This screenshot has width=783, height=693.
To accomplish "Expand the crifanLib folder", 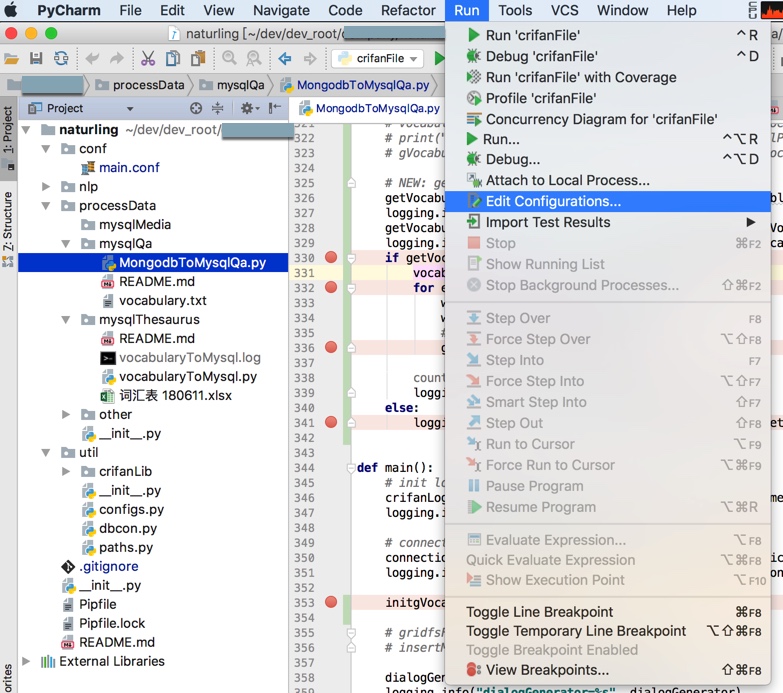I will coord(66,471).
